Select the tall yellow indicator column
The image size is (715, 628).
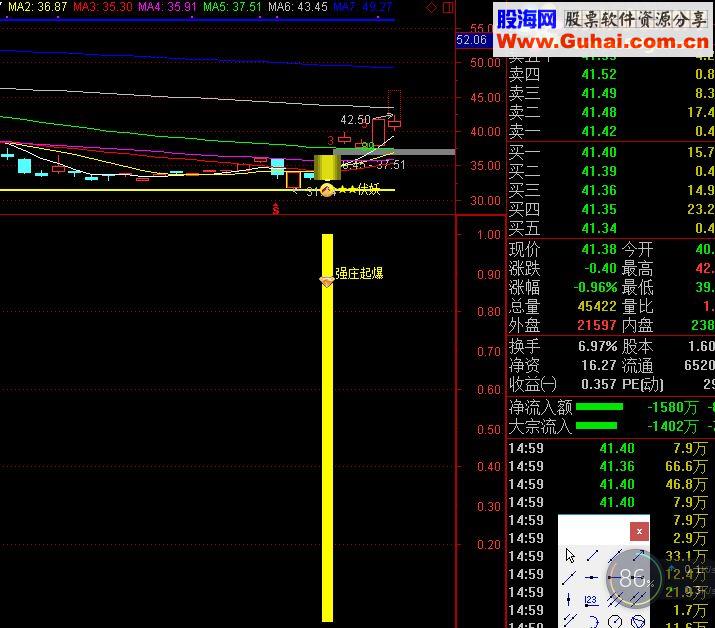click(327, 428)
